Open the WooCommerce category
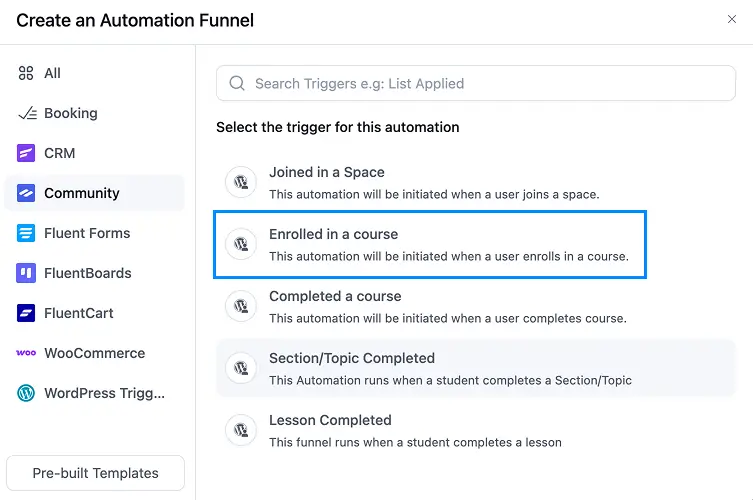Screen dimensions: 753x500 coord(95,353)
